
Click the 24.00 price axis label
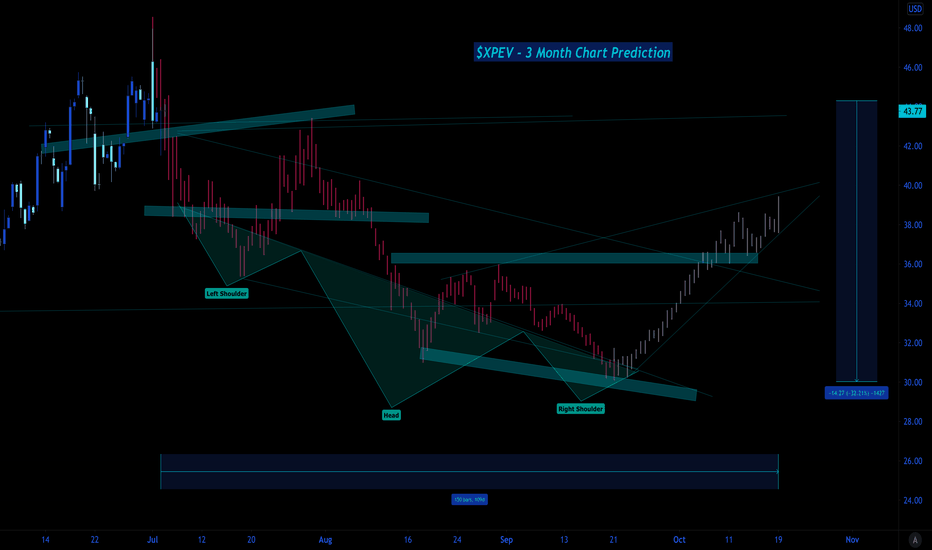coord(913,500)
